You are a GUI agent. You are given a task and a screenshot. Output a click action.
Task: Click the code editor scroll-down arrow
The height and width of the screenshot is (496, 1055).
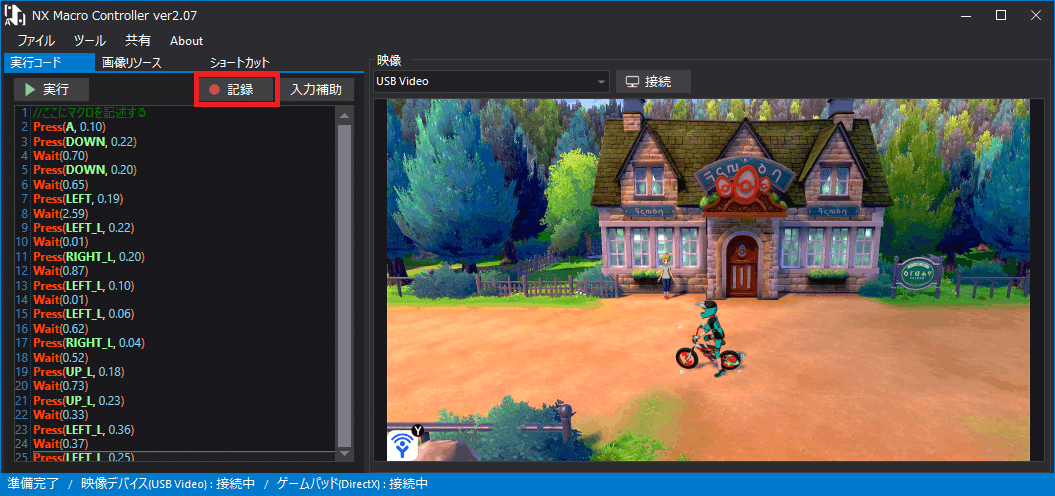point(344,454)
